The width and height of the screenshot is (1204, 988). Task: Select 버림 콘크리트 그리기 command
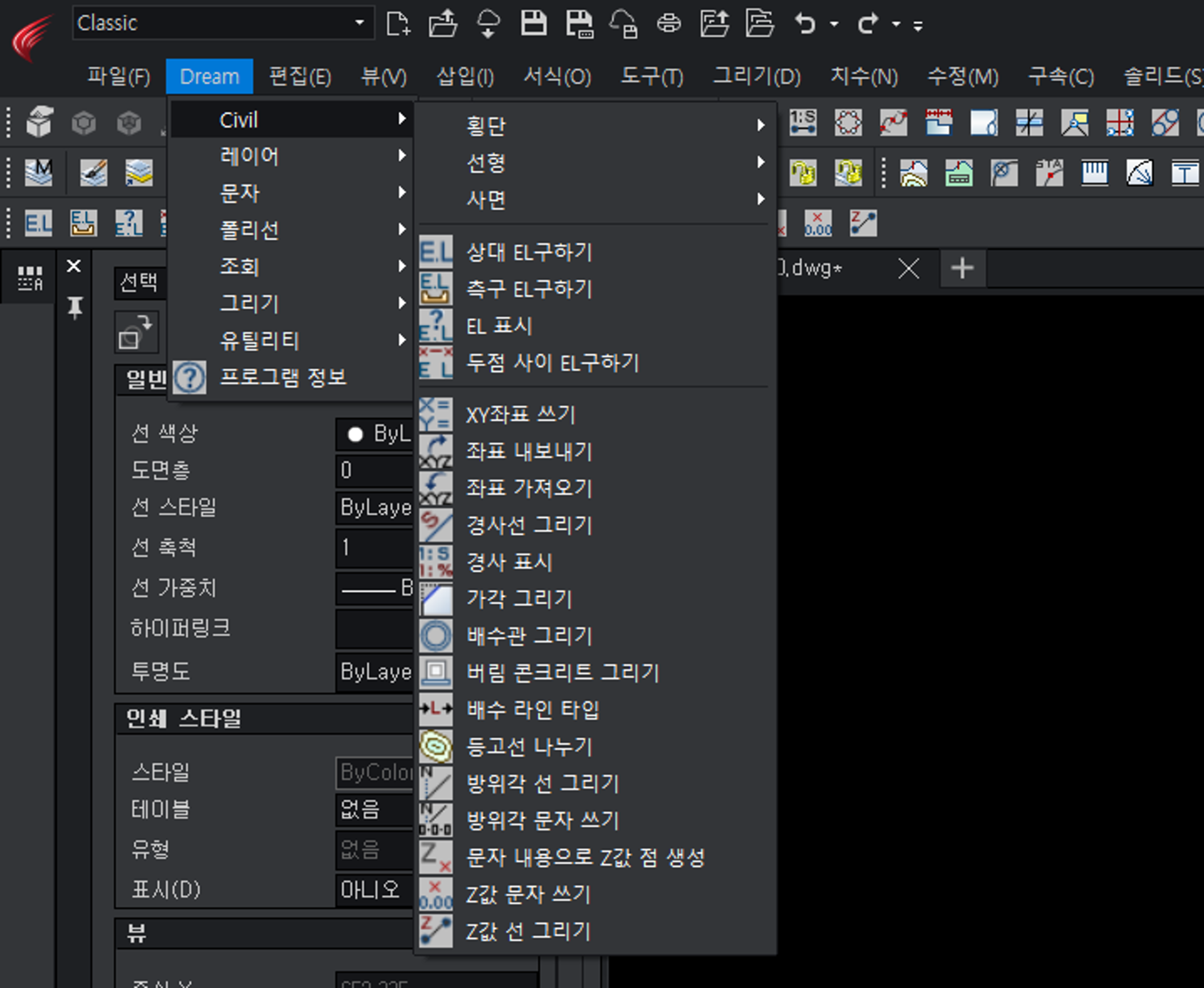pos(594,672)
